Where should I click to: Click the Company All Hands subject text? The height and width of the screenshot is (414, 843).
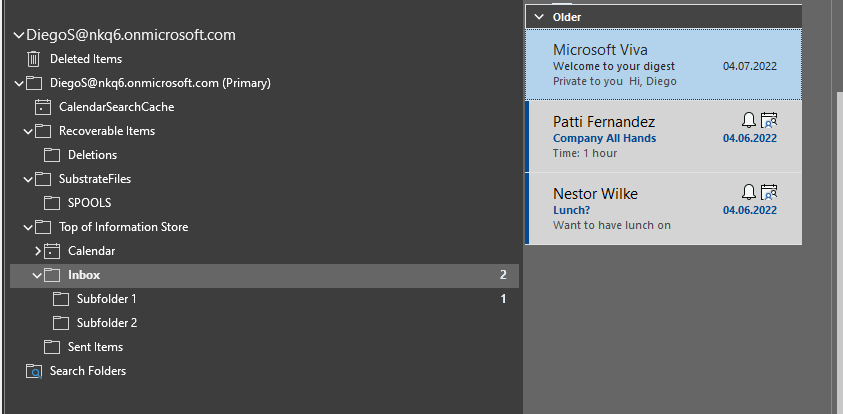604,138
